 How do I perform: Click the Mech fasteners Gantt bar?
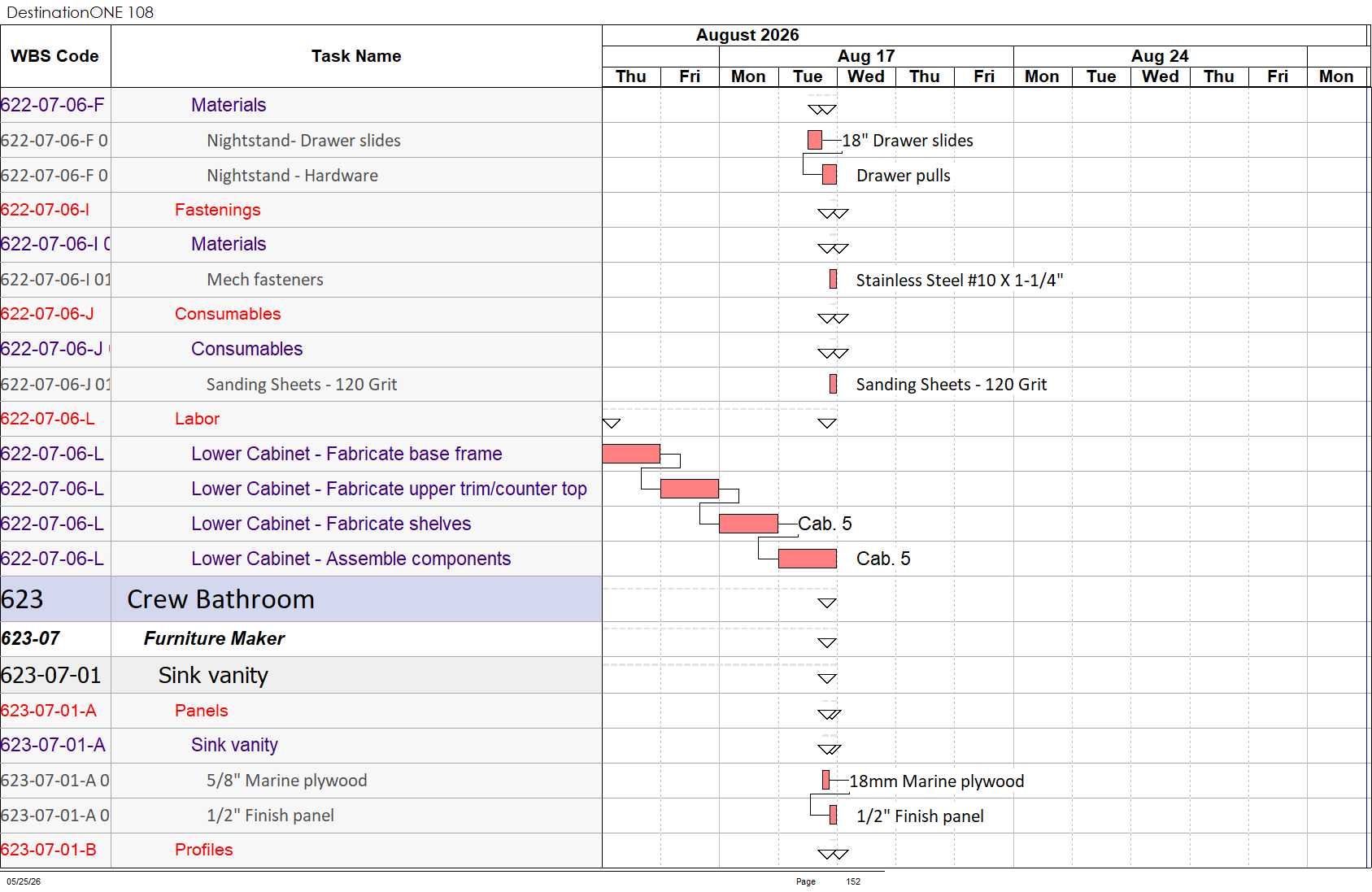pyautogui.click(x=833, y=279)
